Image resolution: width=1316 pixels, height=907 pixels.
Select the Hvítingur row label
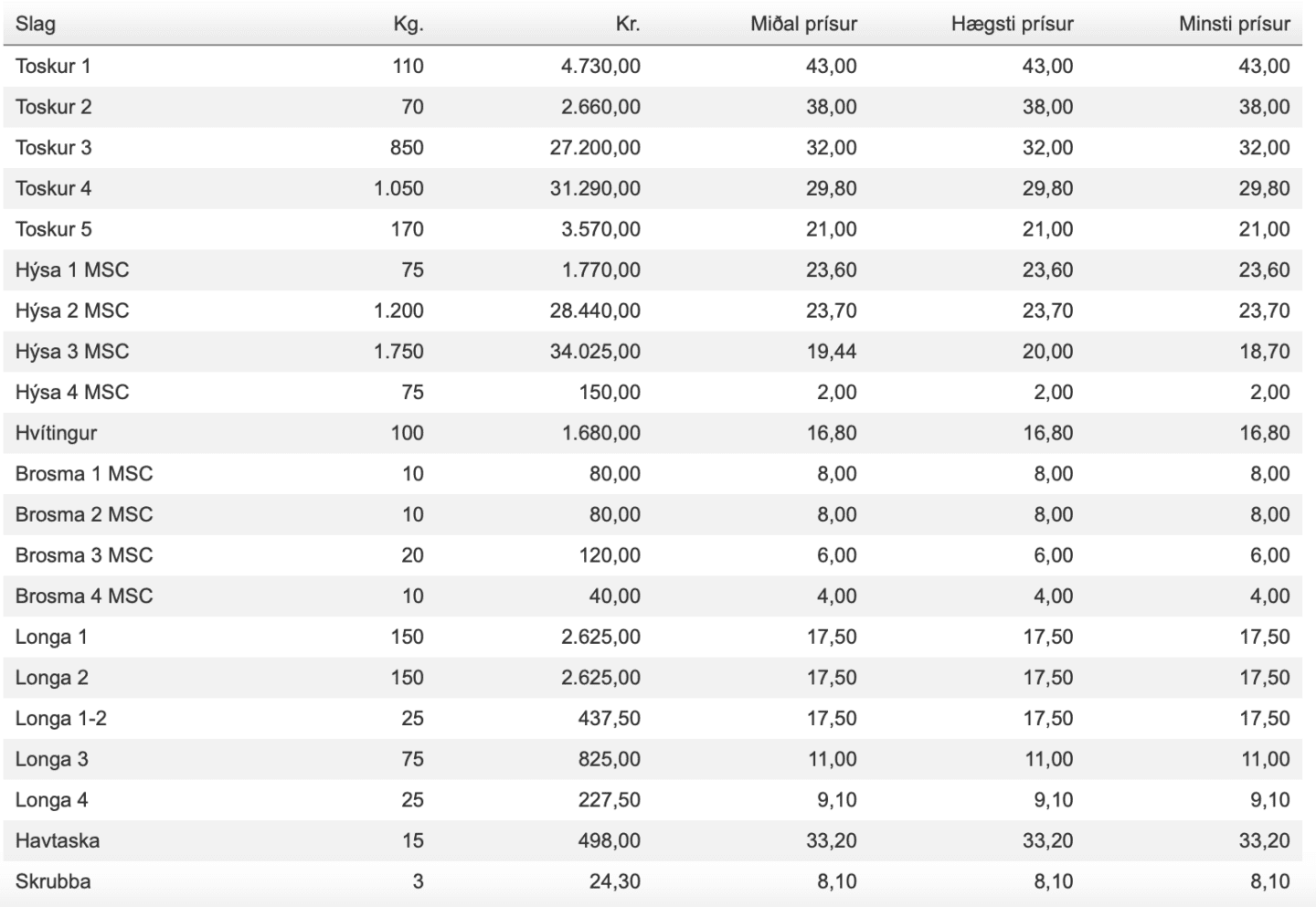pyautogui.click(x=56, y=433)
